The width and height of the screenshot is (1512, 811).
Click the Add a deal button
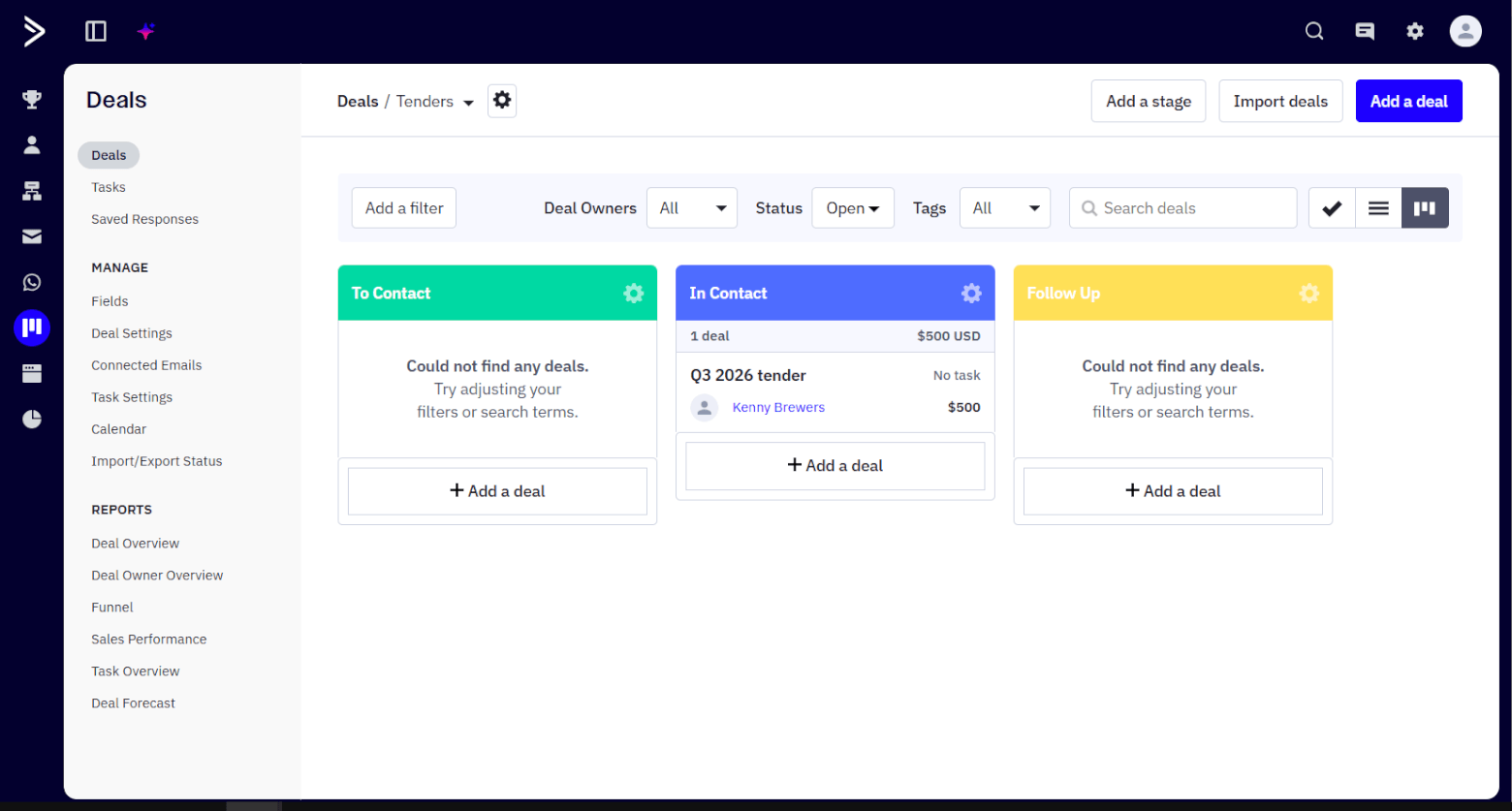click(x=1408, y=101)
